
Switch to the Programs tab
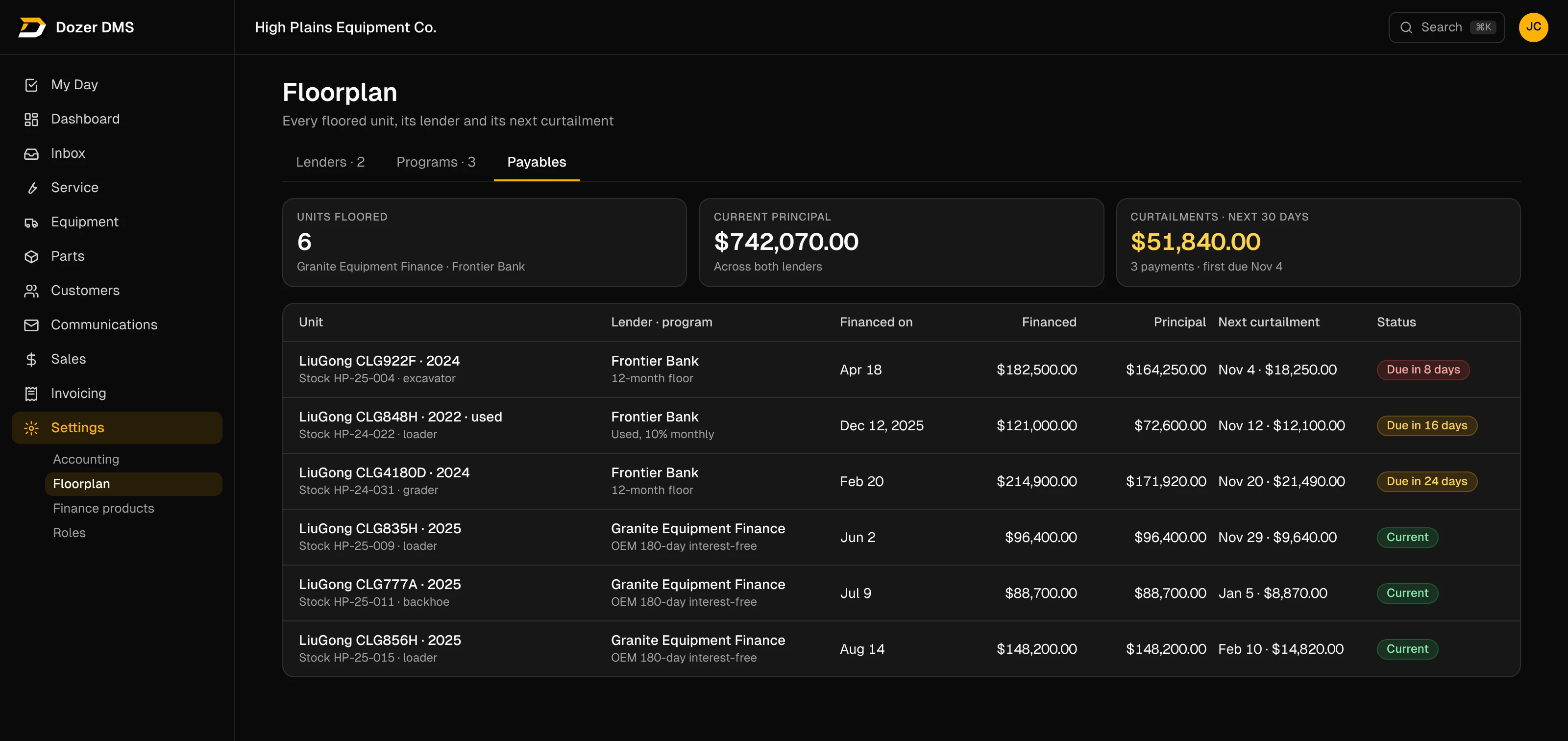click(x=436, y=162)
